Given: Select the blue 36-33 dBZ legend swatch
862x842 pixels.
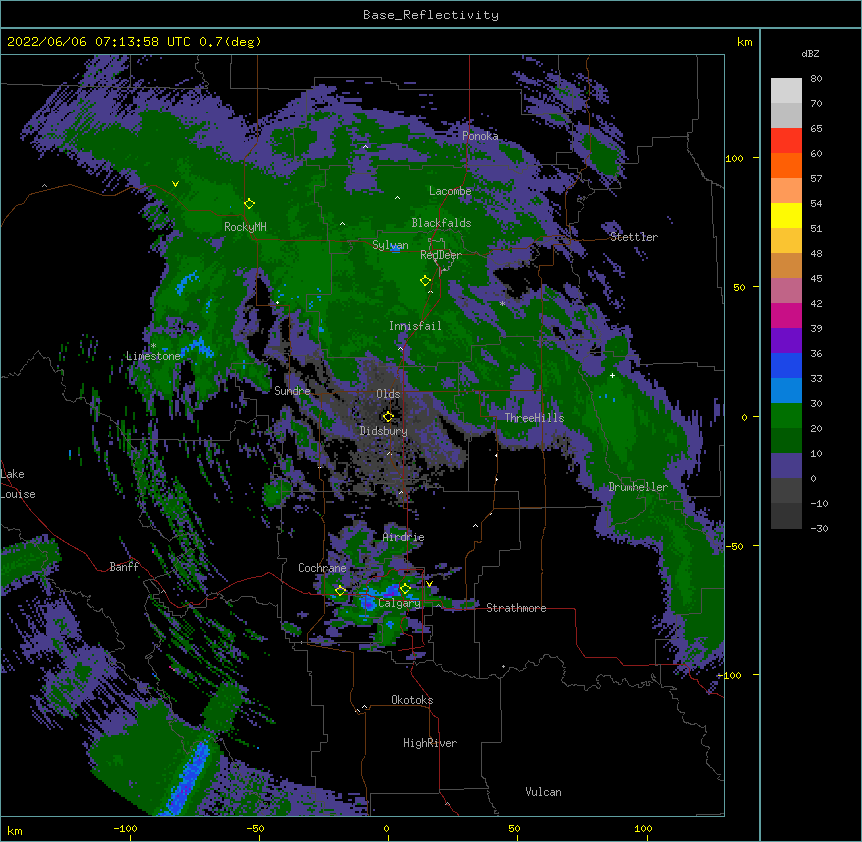Looking at the screenshot, I should (x=786, y=365).
